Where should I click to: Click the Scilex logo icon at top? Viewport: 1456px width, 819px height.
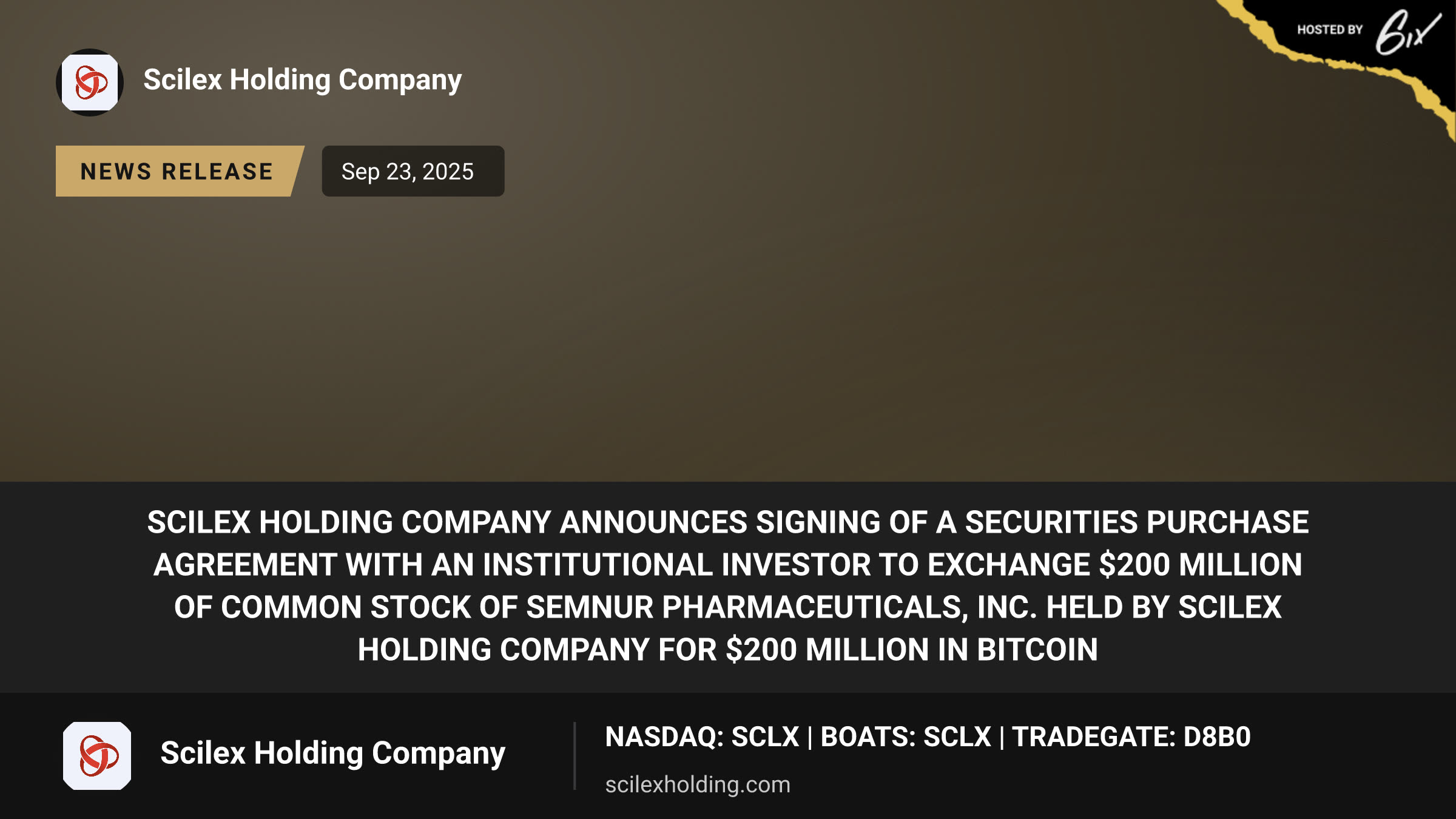click(x=90, y=83)
